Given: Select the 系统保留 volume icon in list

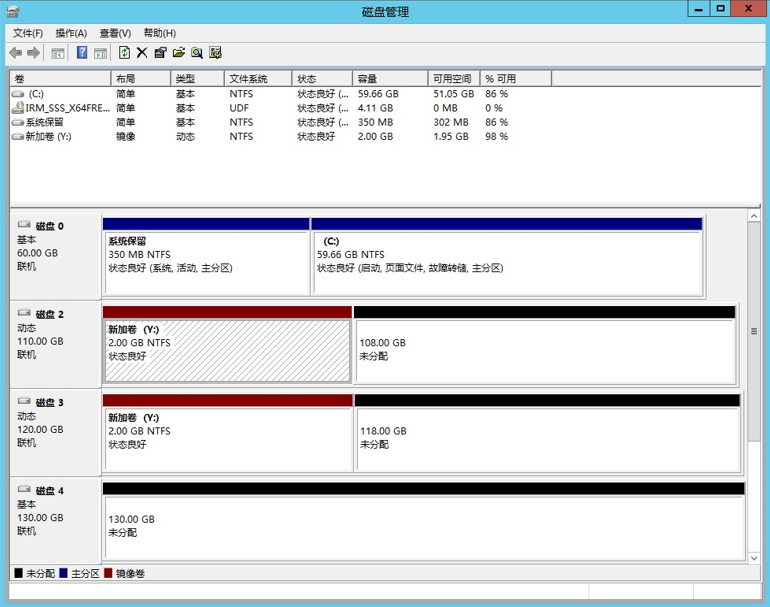Looking at the screenshot, I should click(x=18, y=122).
